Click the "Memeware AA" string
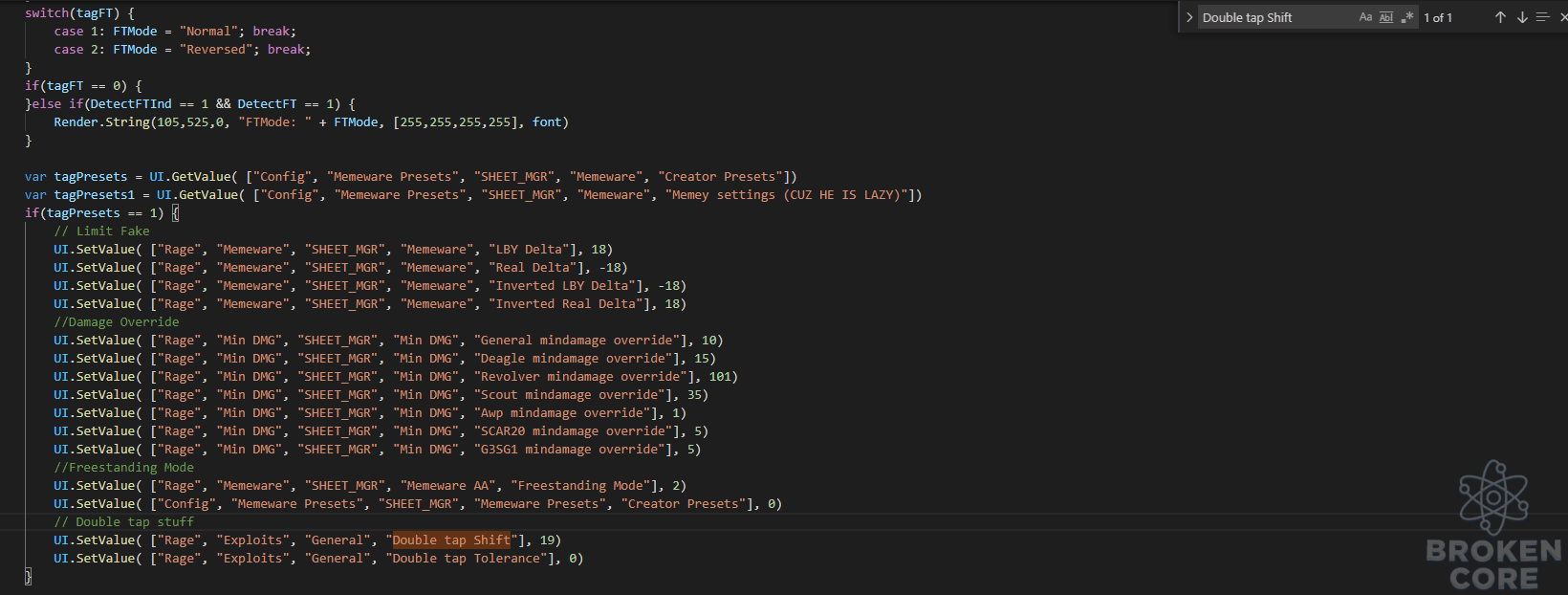1568x595 pixels. click(x=447, y=486)
